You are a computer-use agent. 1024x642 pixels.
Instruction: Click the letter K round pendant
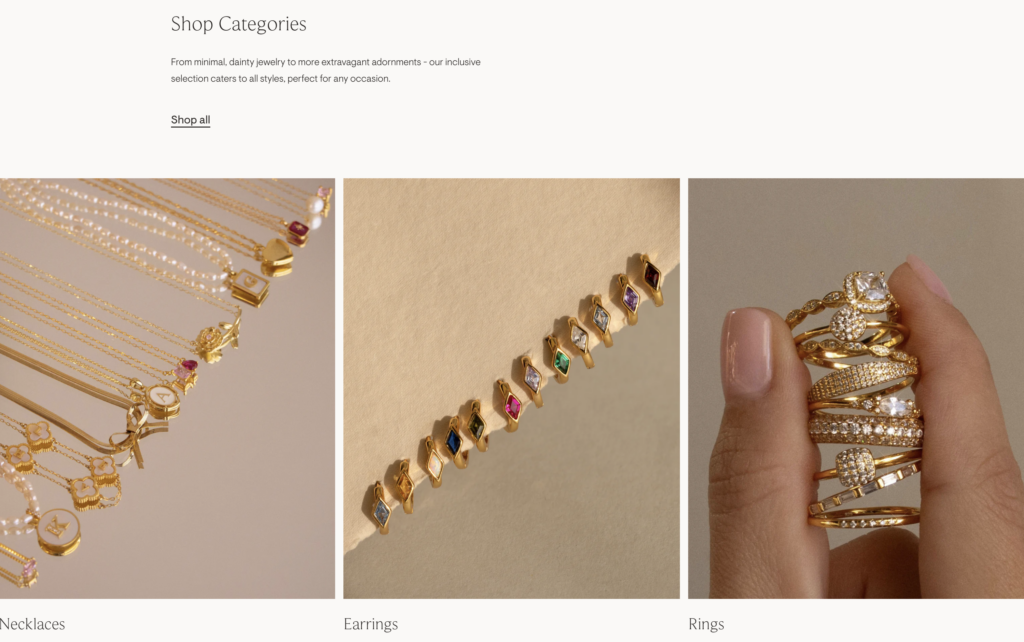click(x=58, y=532)
